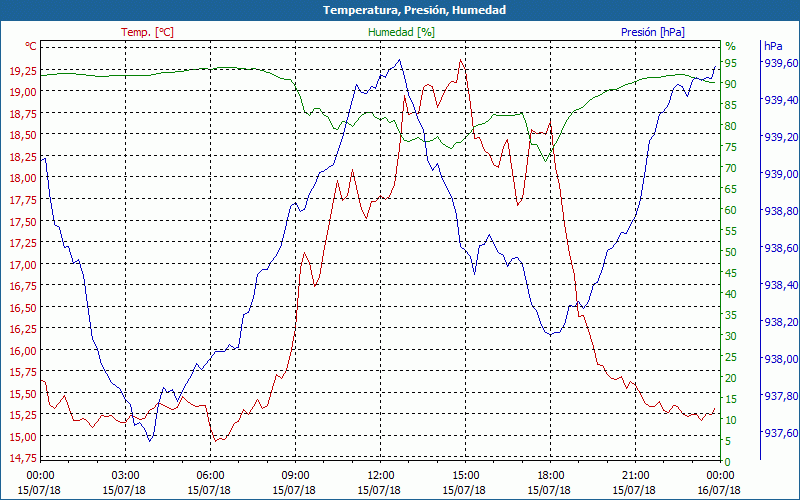
Task: Click time axis label '09:00'
Action: (x=295, y=477)
